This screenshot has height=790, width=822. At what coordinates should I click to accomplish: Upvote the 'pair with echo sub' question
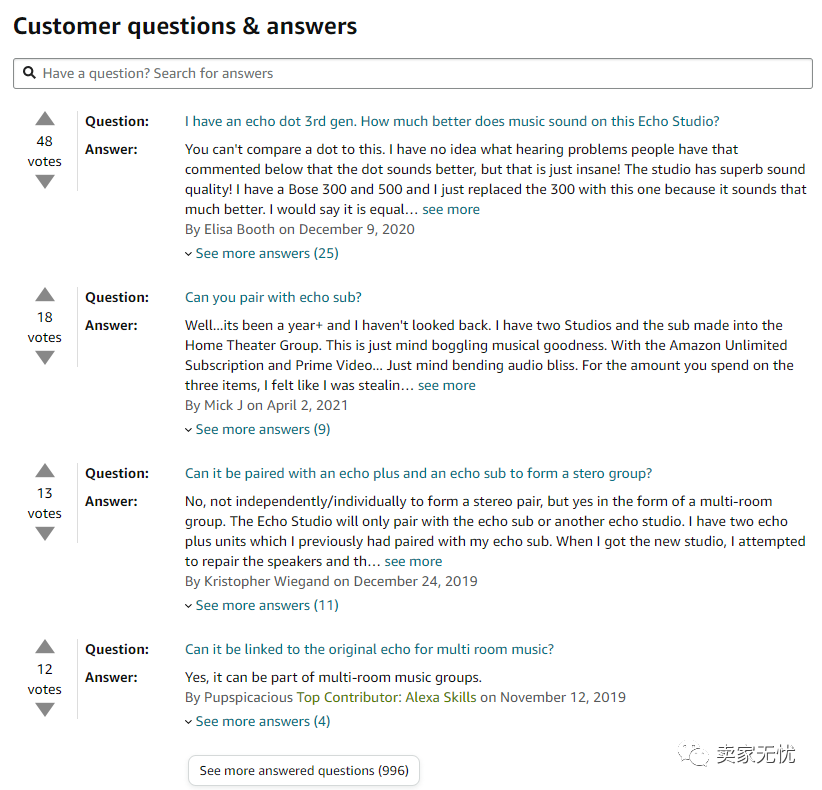(45, 295)
